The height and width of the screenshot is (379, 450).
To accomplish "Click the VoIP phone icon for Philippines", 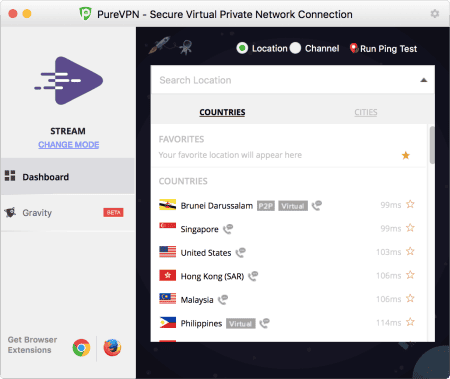I will tap(265, 323).
